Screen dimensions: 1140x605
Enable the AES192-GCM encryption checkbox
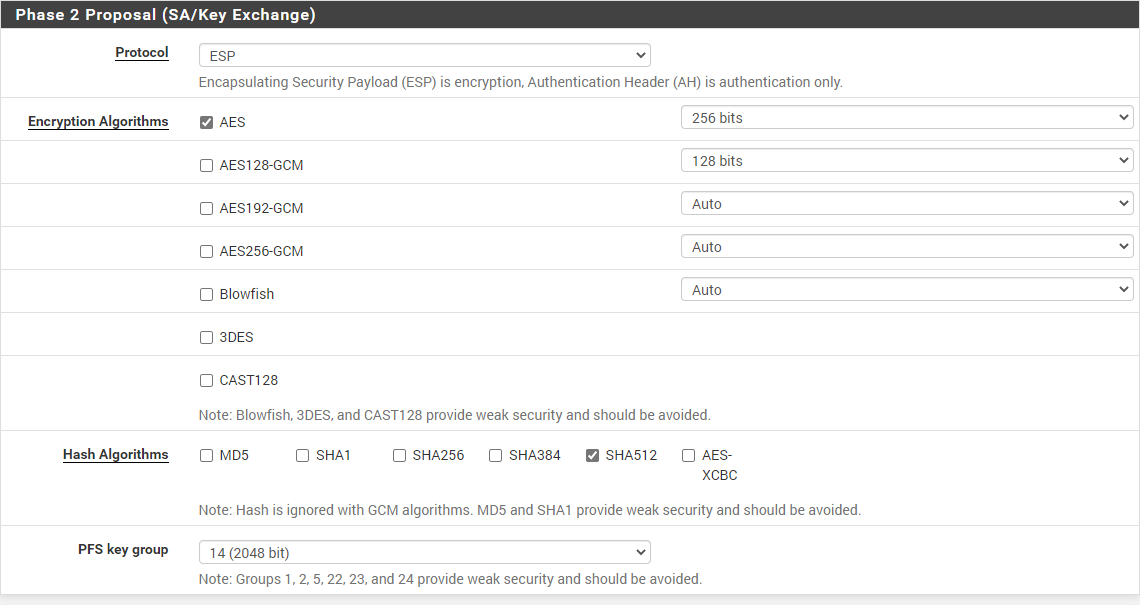point(207,209)
